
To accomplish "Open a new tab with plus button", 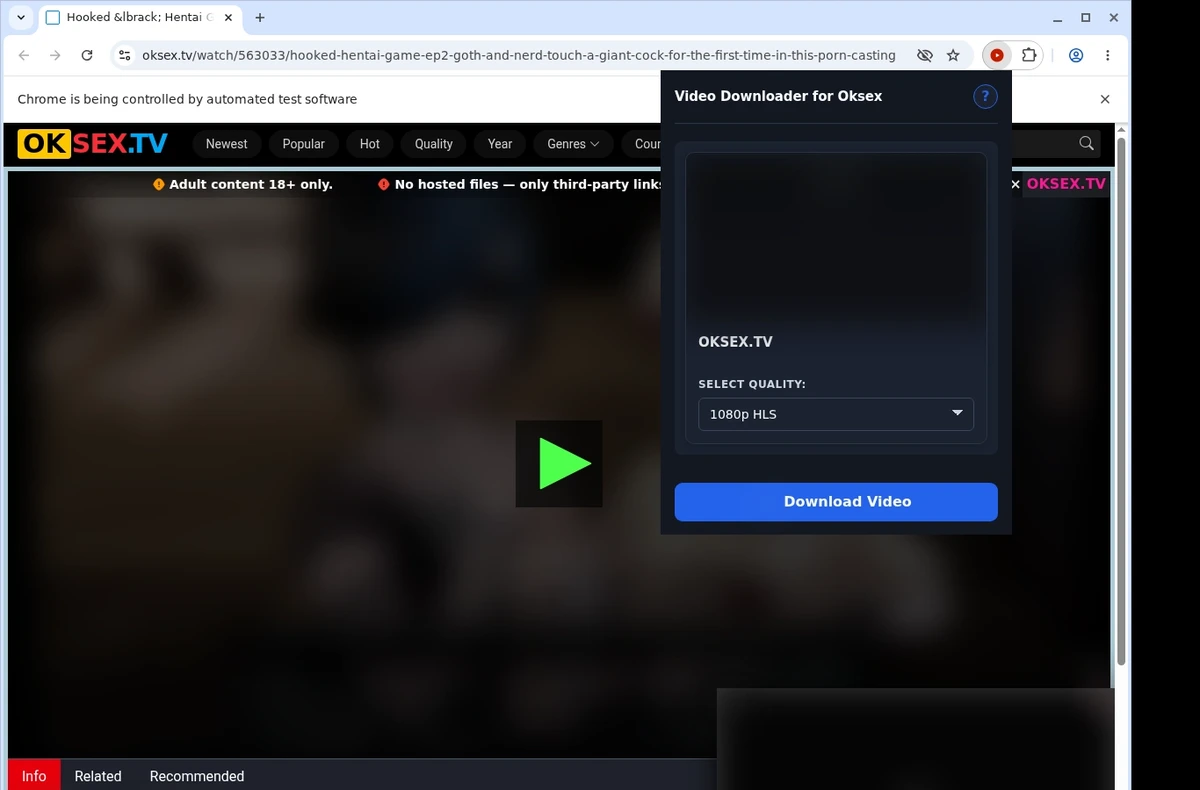I will 260,18.
